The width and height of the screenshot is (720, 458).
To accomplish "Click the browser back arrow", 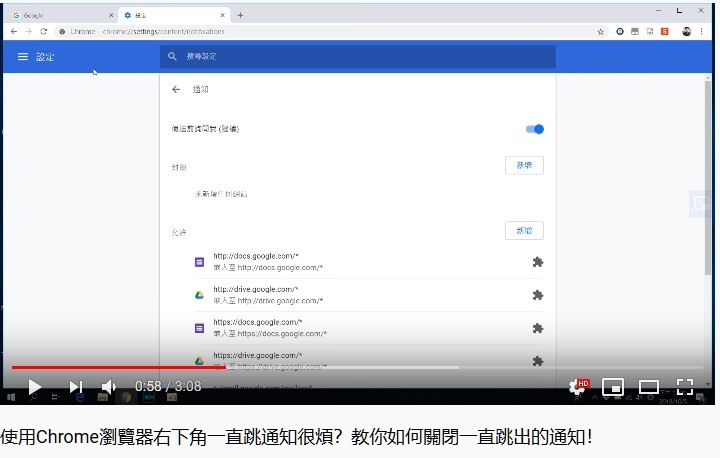I will pyautogui.click(x=14, y=31).
